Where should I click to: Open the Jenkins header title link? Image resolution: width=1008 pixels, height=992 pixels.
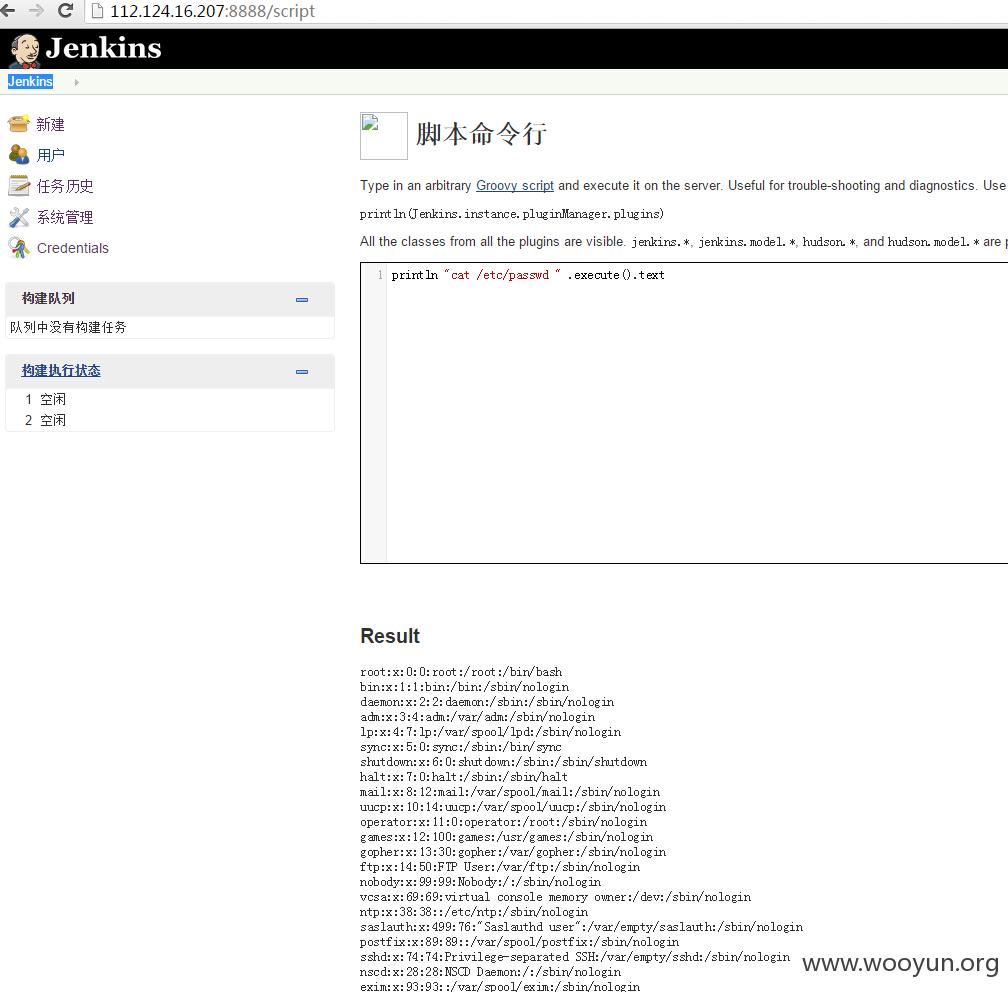[x=103, y=48]
